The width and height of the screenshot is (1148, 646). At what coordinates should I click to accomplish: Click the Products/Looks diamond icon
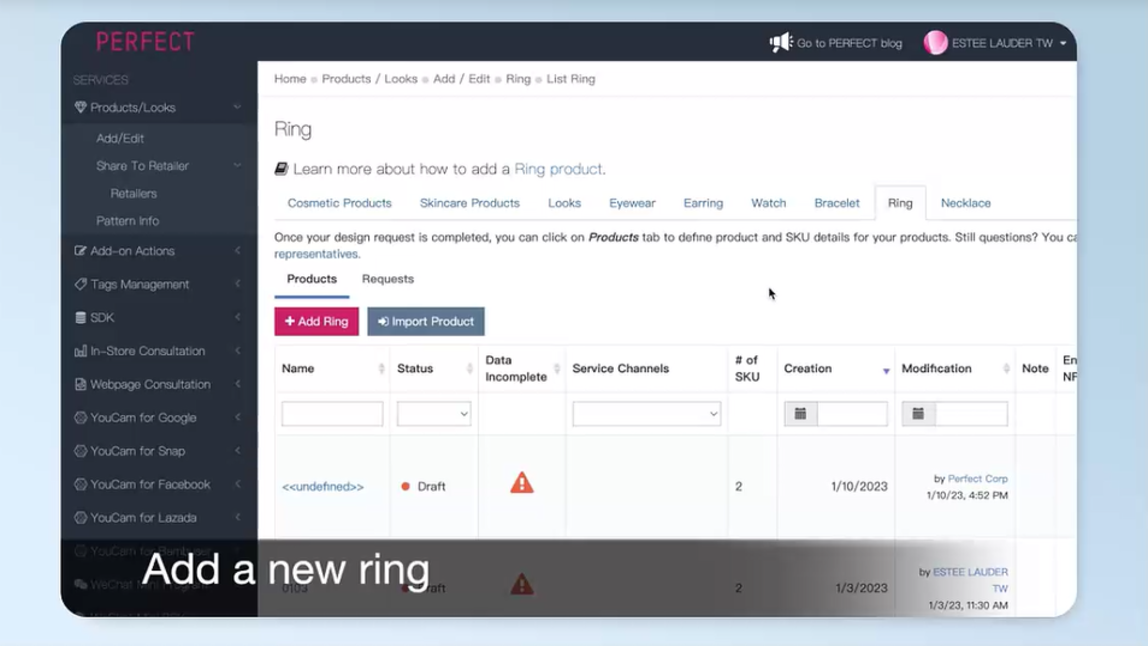pos(80,107)
